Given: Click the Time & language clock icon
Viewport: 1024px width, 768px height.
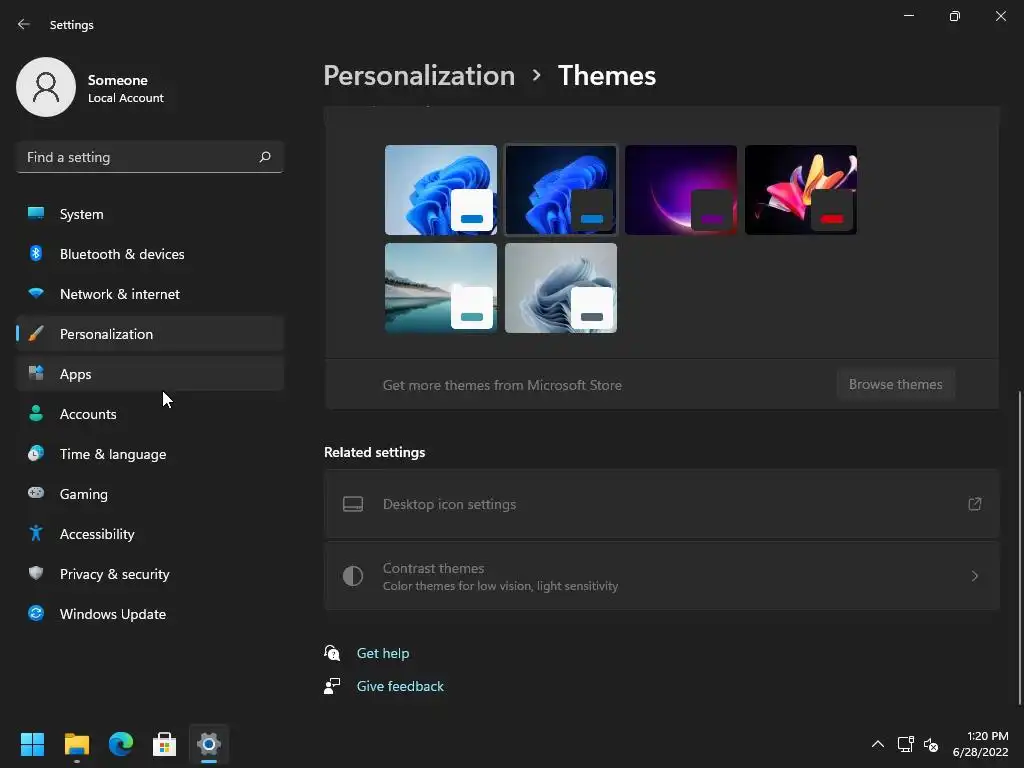Looking at the screenshot, I should (x=36, y=453).
